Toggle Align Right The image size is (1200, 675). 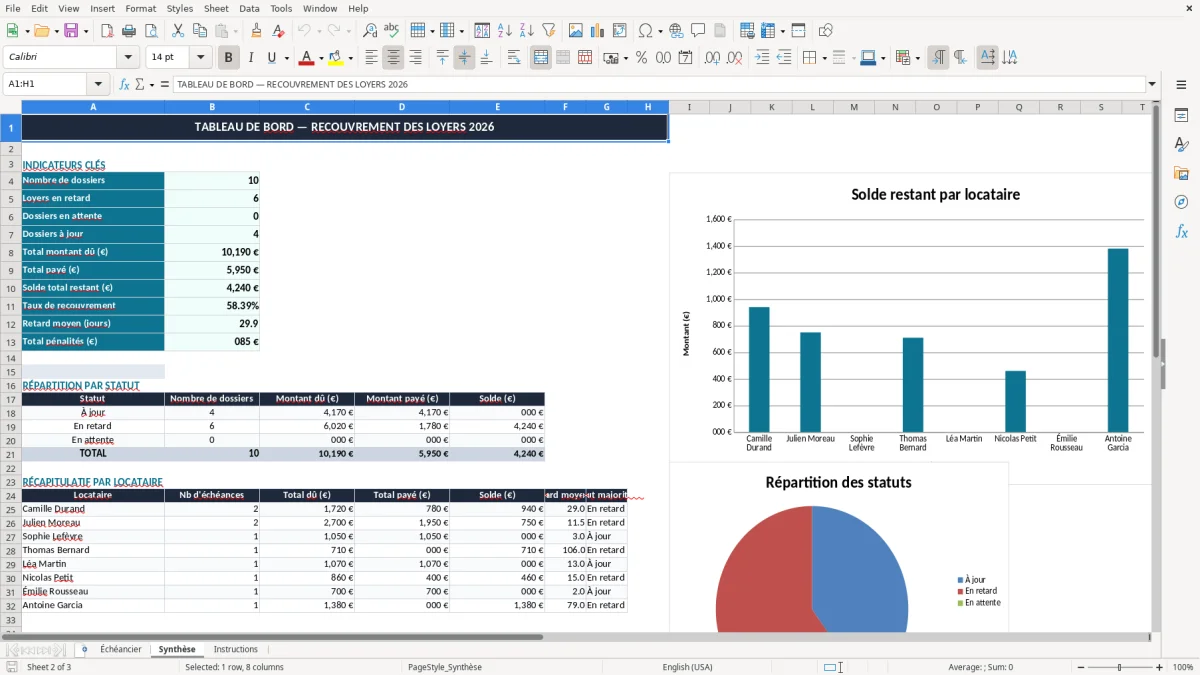click(415, 58)
